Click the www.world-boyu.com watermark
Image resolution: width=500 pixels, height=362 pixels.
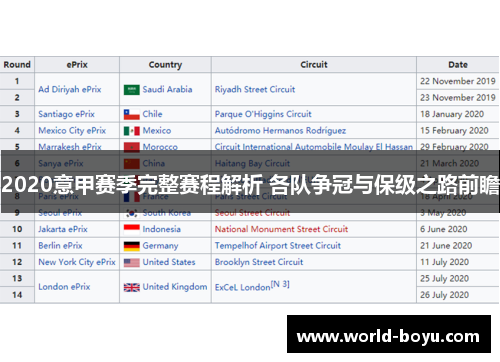click(x=389, y=336)
